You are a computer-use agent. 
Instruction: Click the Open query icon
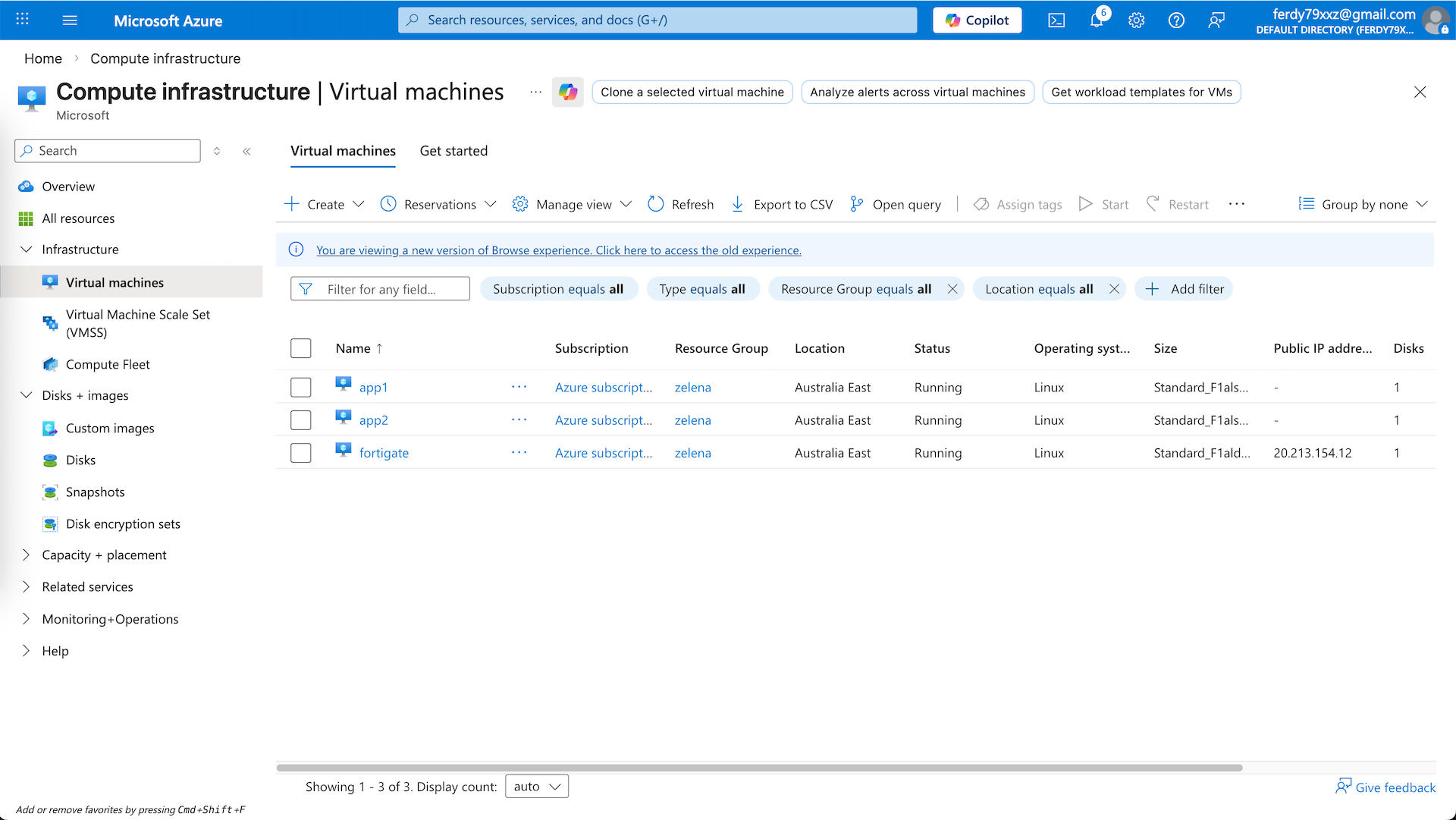857,204
